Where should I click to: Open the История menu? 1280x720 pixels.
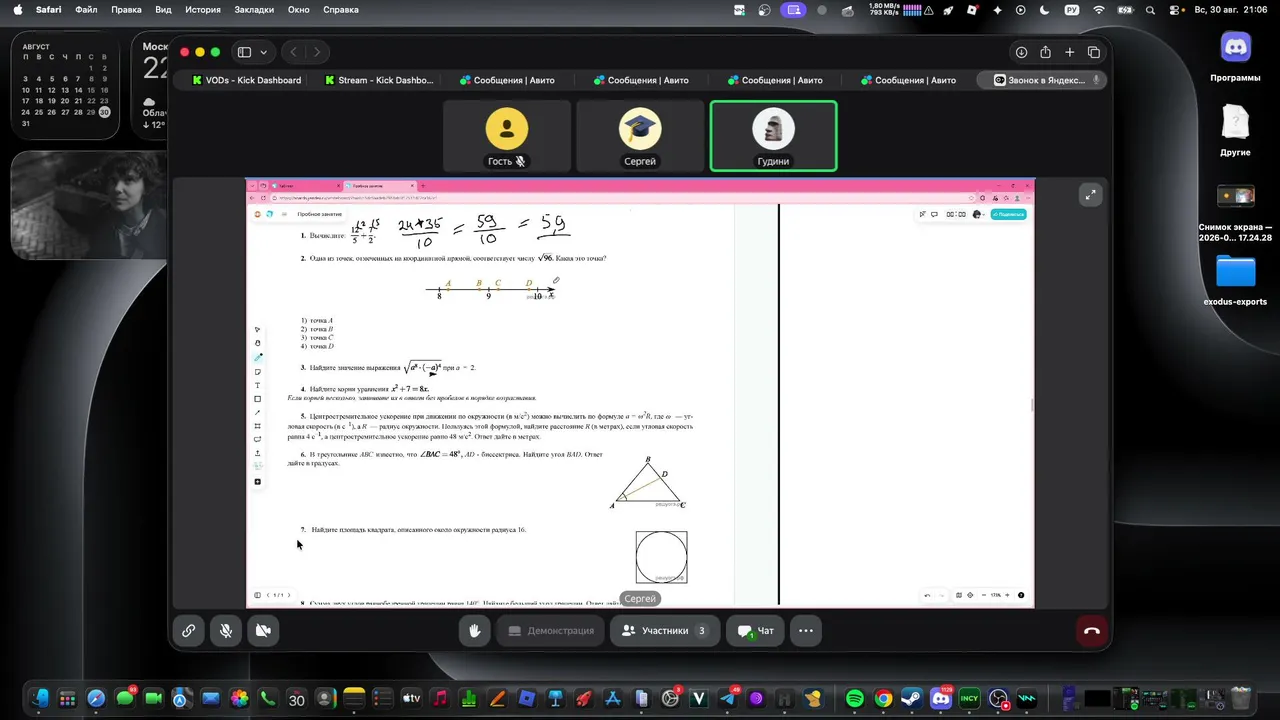point(203,10)
